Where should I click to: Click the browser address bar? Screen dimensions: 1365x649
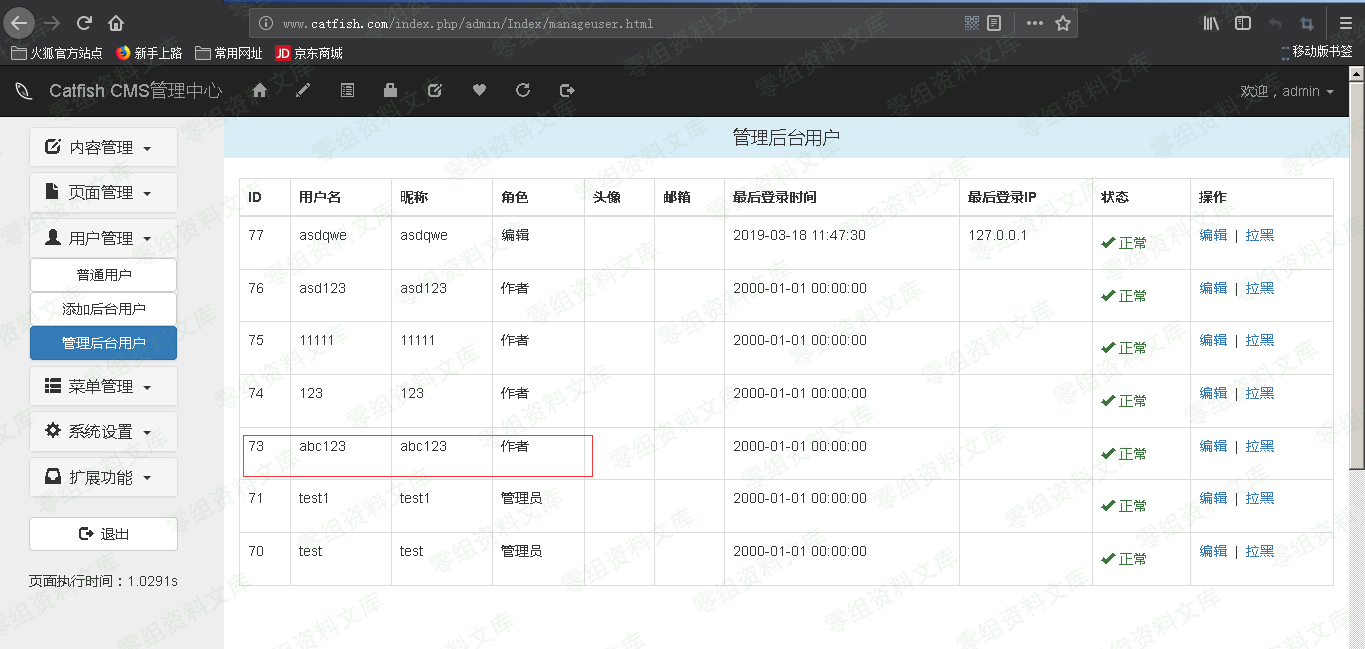[x=600, y=23]
